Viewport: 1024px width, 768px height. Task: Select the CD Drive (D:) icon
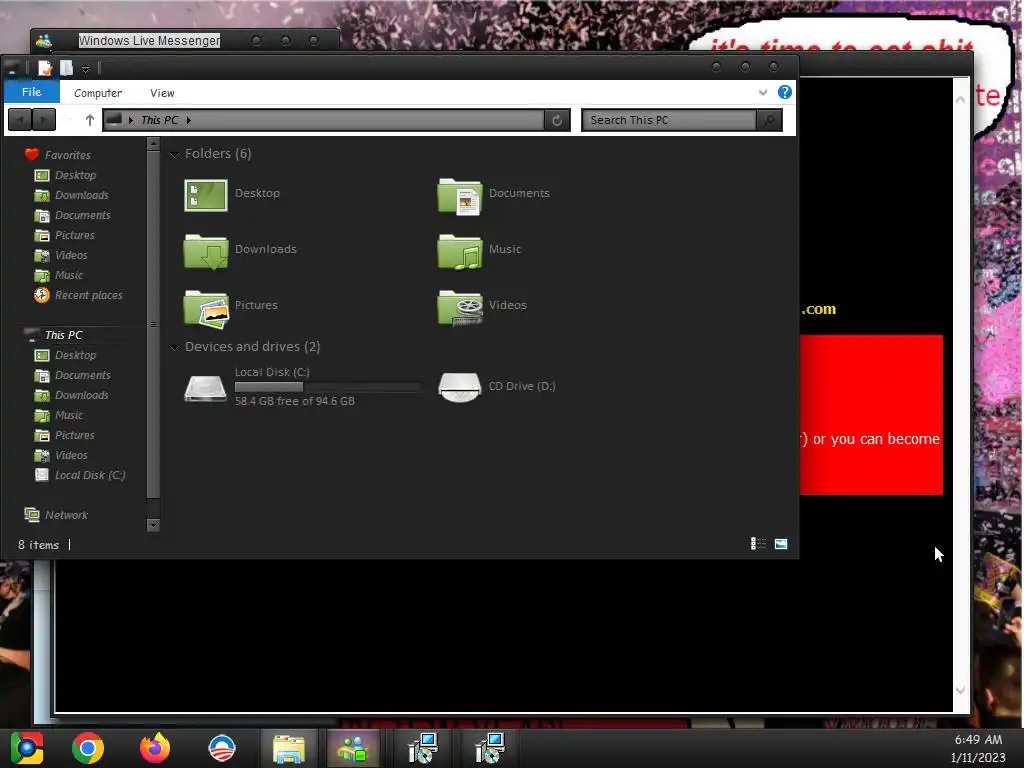(460, 387)
